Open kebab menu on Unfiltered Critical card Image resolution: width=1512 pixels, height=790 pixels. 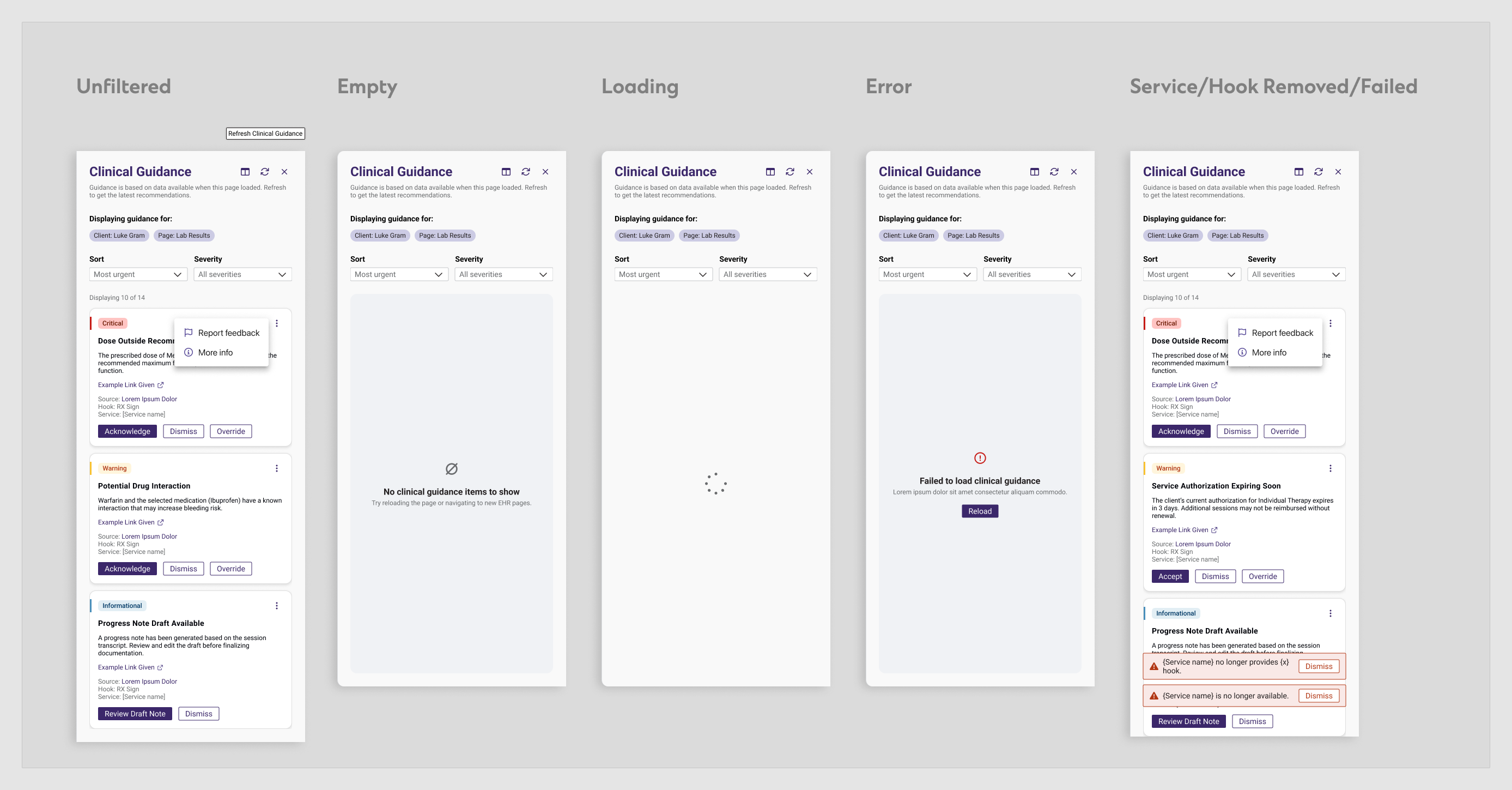276,323
